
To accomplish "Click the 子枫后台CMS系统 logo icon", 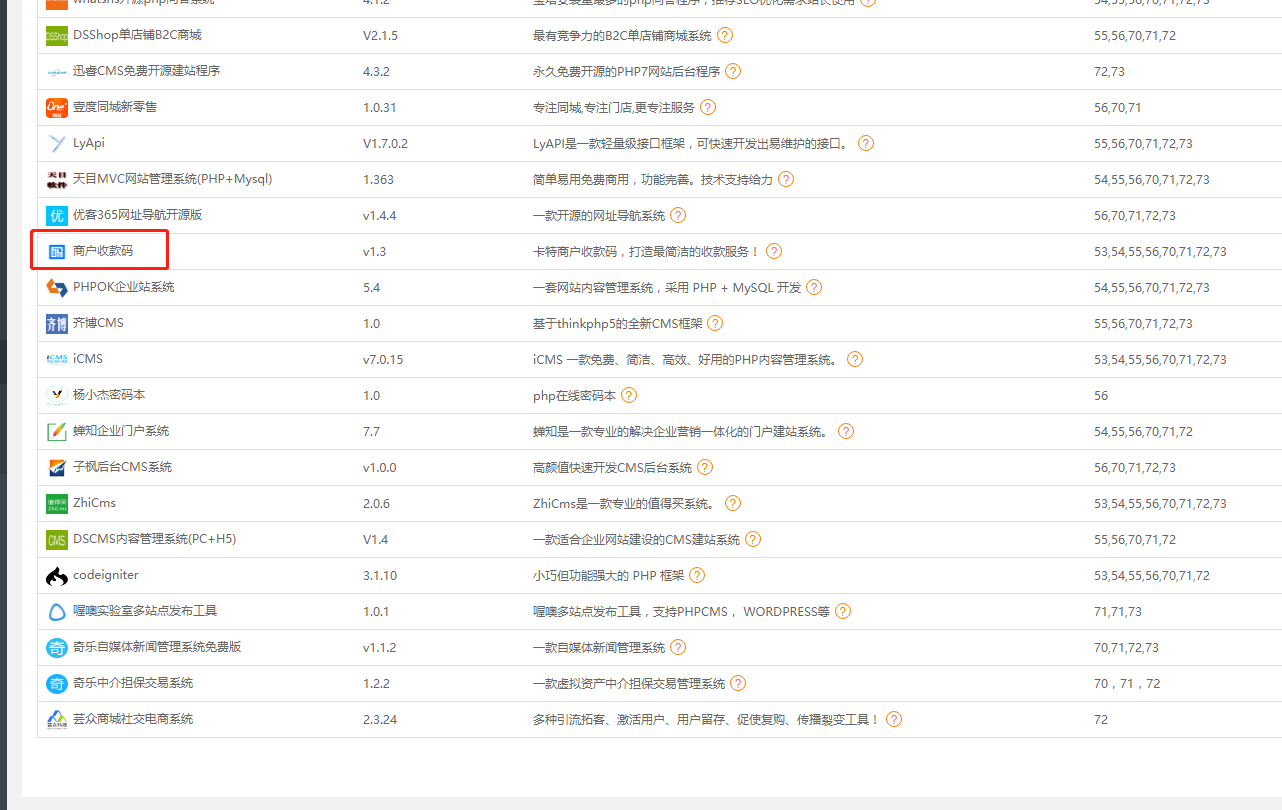I will (x=57, y=468).
